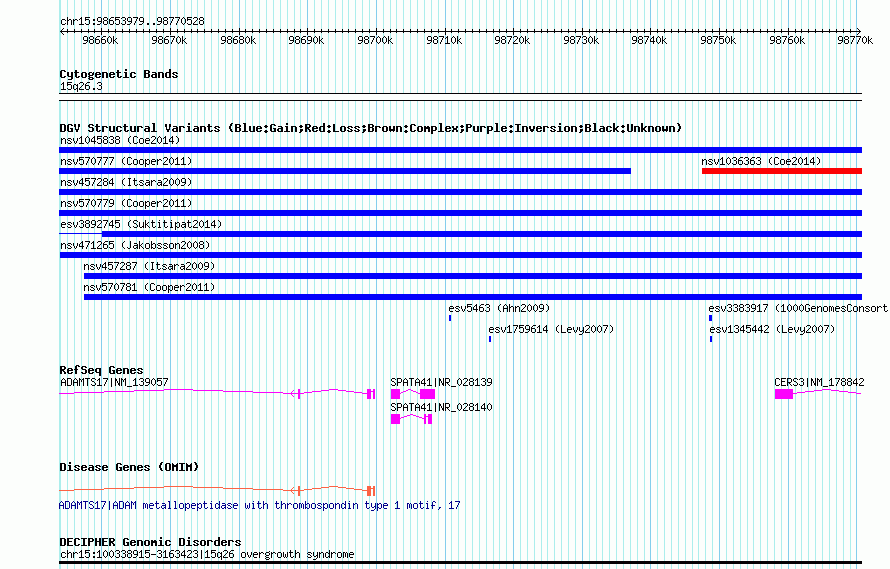Click the 98660k ruler position
The width and height of the screenshot is (890, 569).
100,40
